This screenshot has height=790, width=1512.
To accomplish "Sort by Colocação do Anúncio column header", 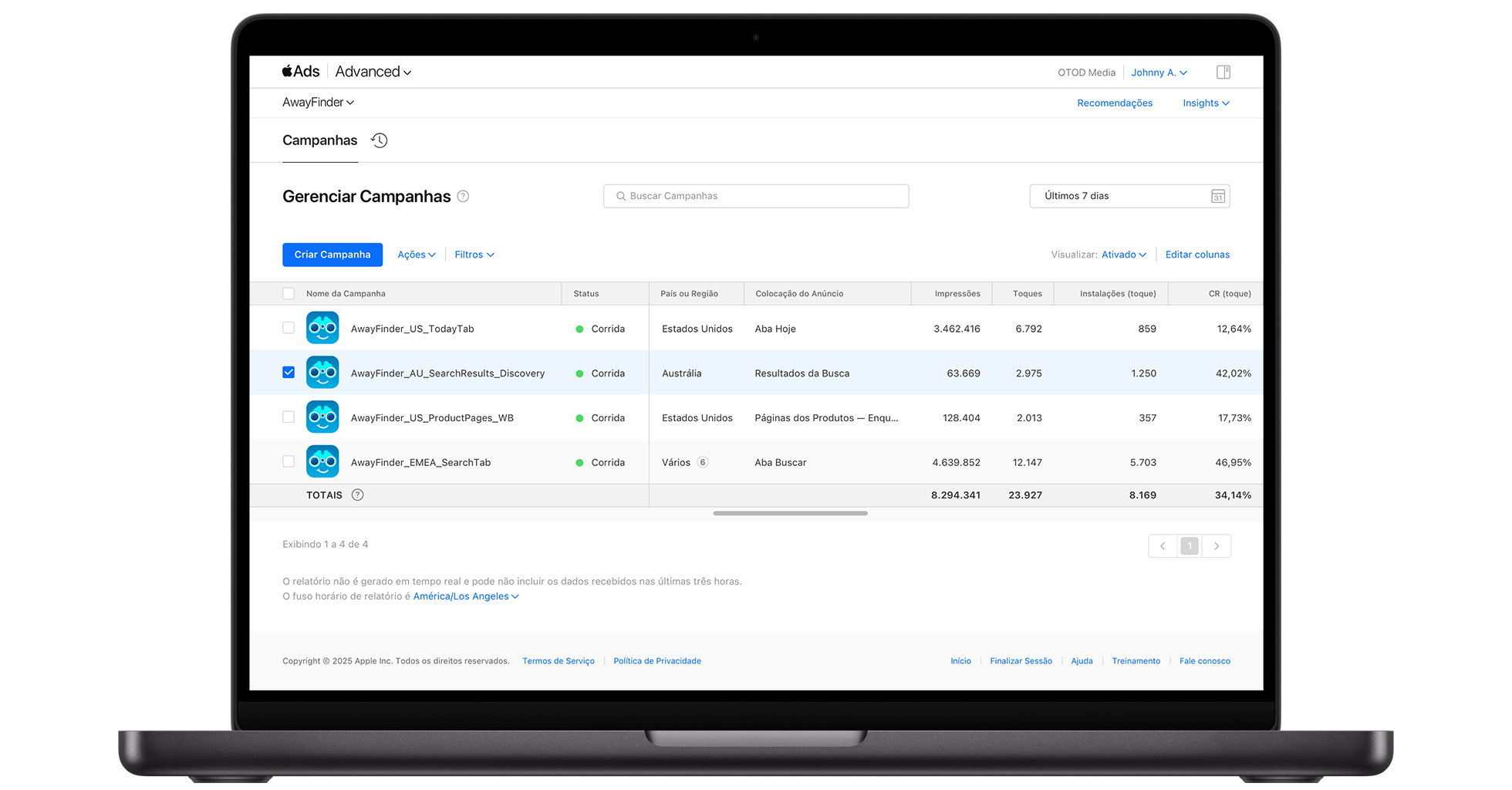I will pyautogui.click(x=799, y=294).
